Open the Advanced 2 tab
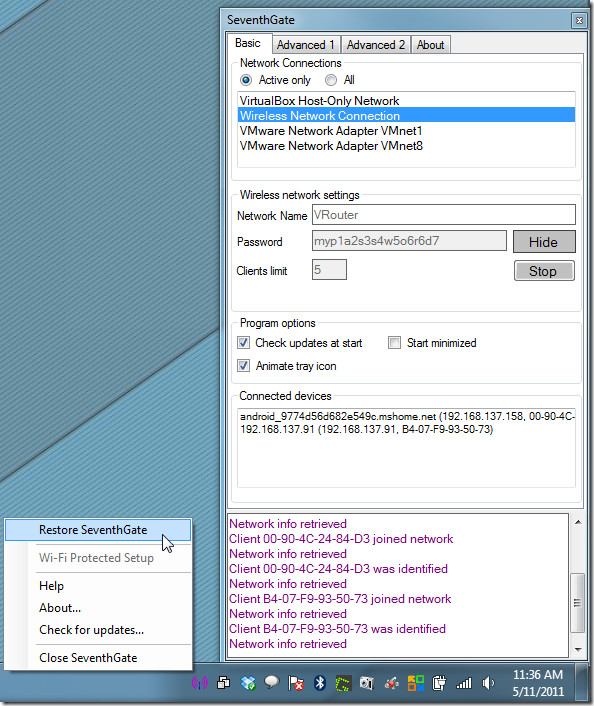Screen dimensions: 594x706 point(376,45)
